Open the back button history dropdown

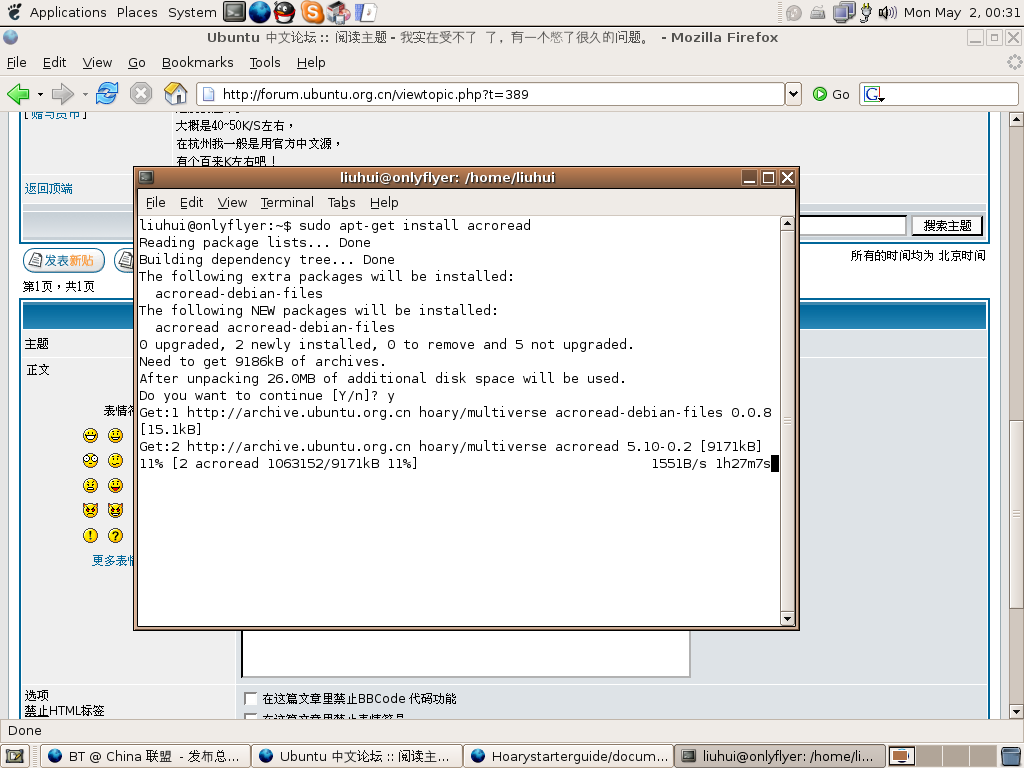pos(40,95)
